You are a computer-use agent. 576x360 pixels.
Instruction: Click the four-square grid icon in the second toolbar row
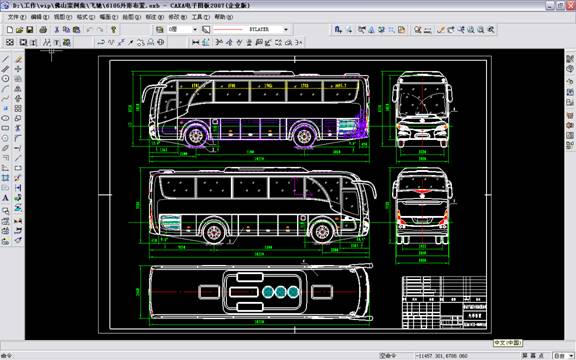10,43
